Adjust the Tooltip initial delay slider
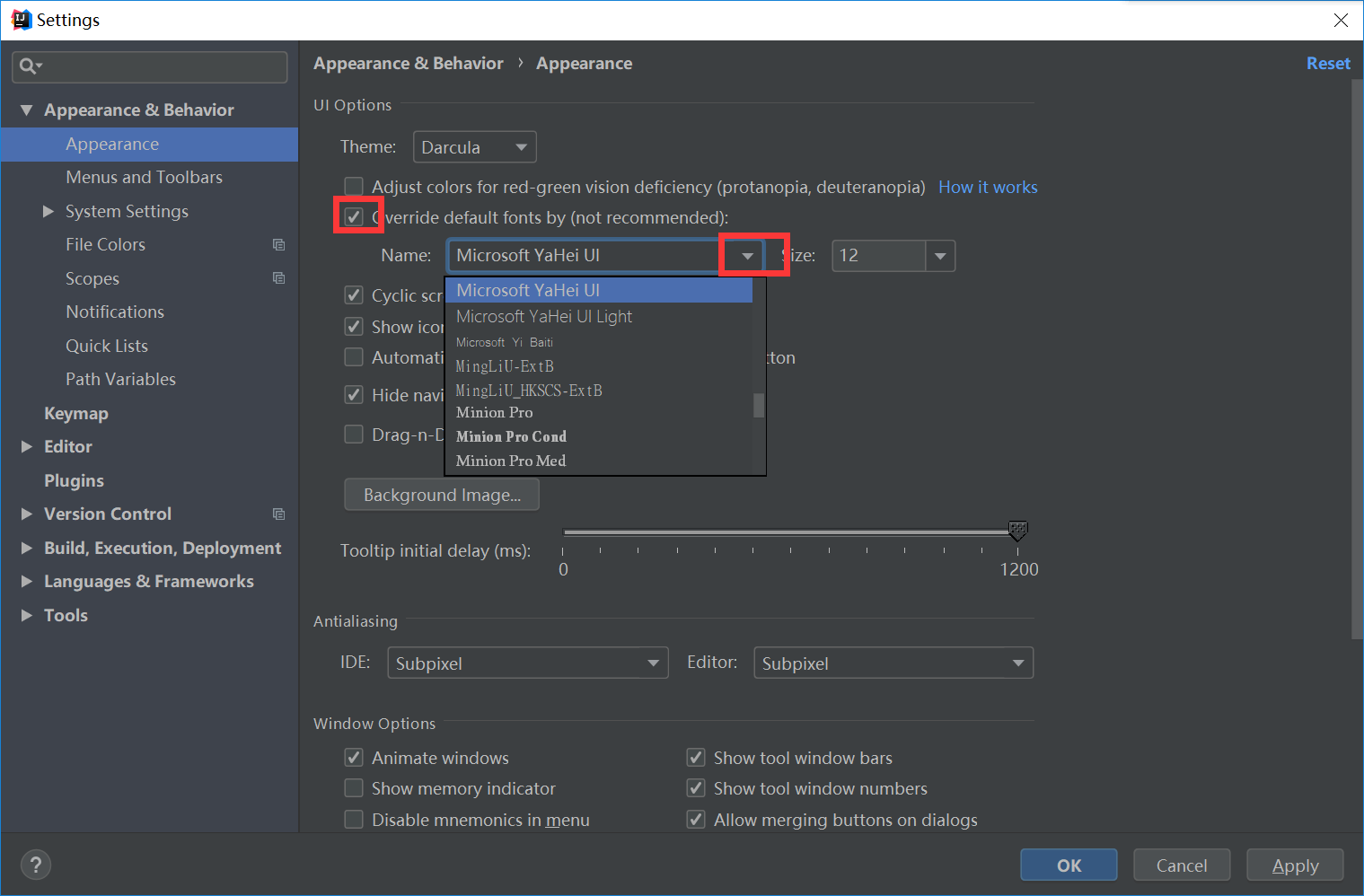 1017,531
